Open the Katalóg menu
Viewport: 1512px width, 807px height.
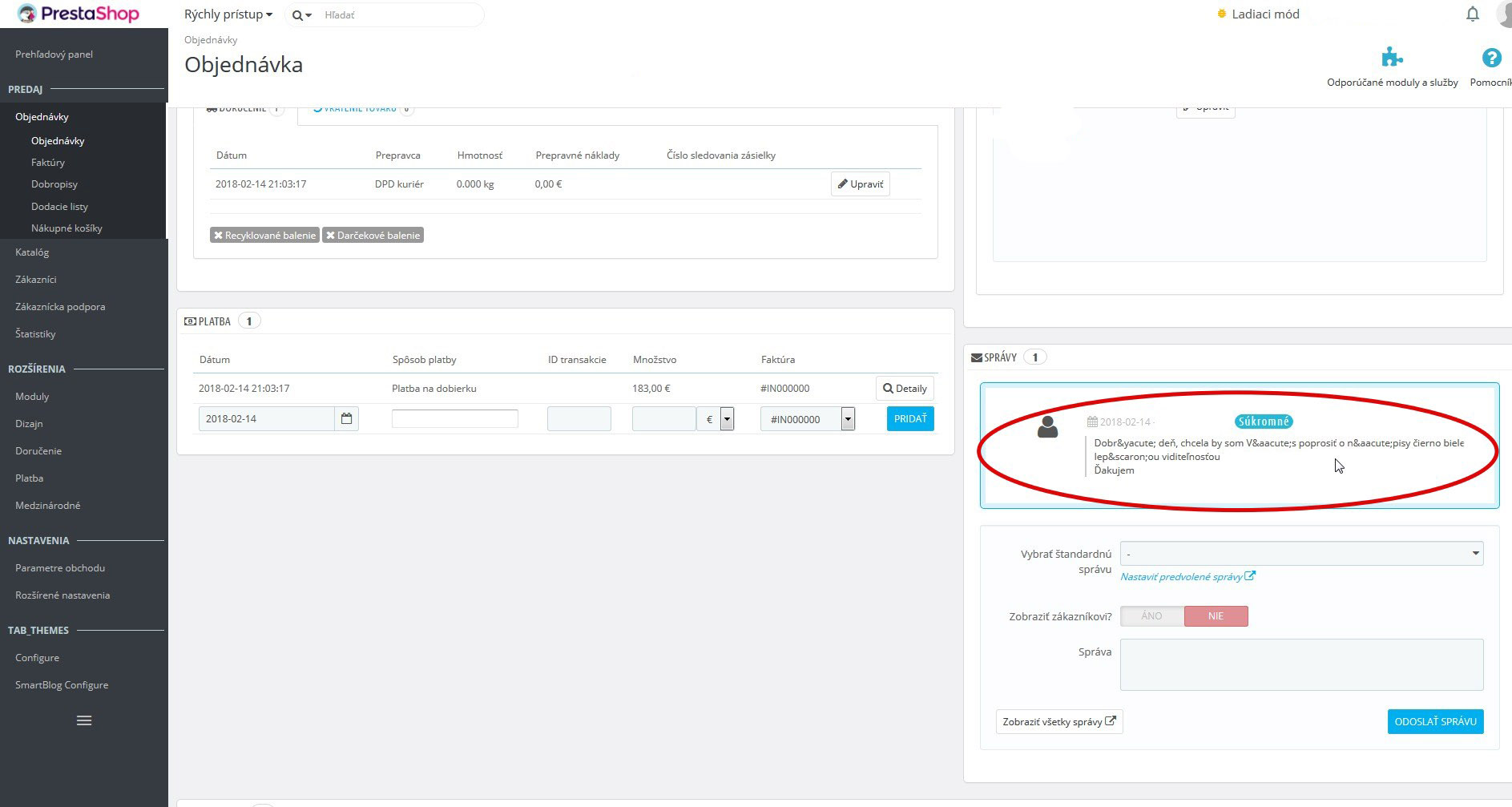(32, 252)
